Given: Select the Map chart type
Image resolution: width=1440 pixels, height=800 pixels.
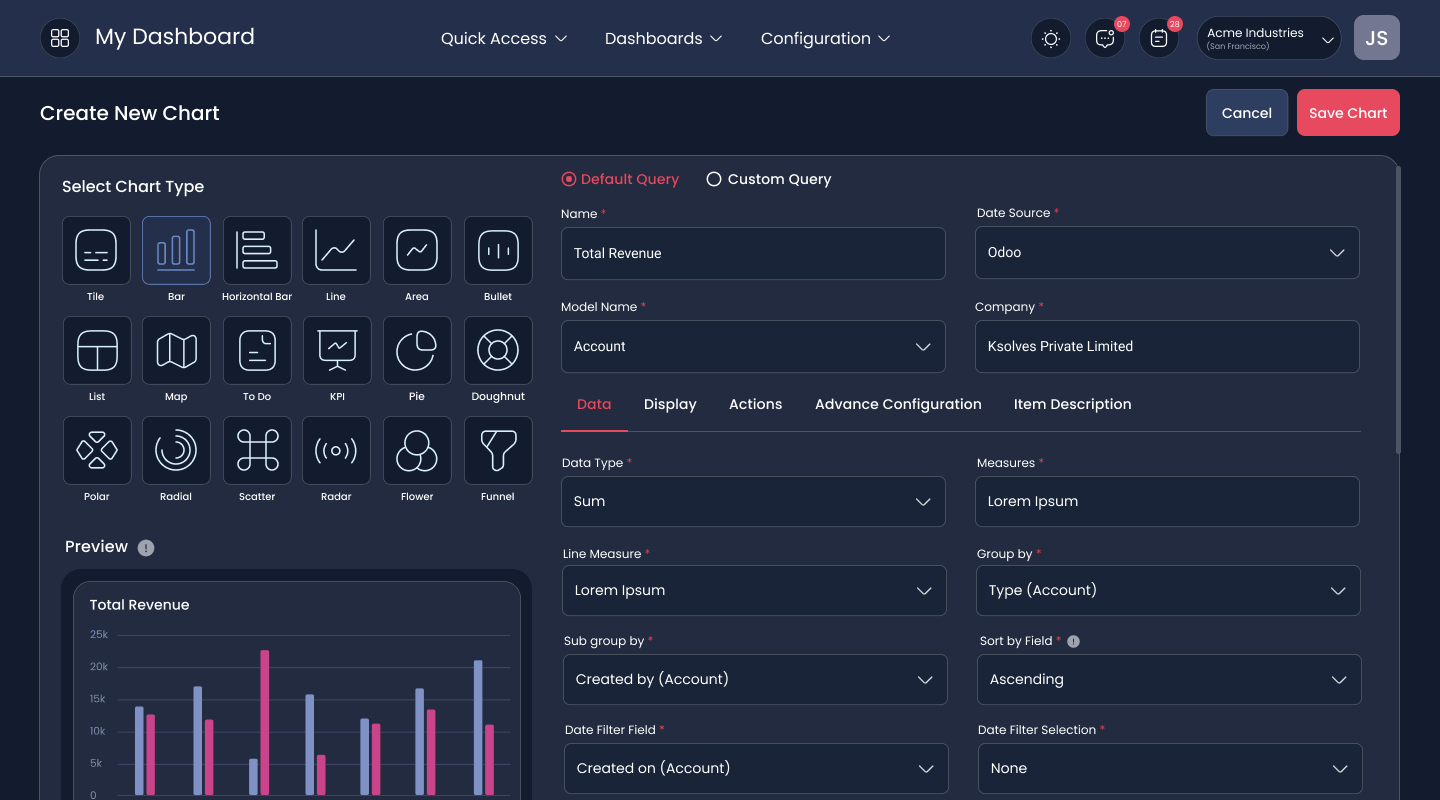Looking at the screenshot, I should [176, 350].
